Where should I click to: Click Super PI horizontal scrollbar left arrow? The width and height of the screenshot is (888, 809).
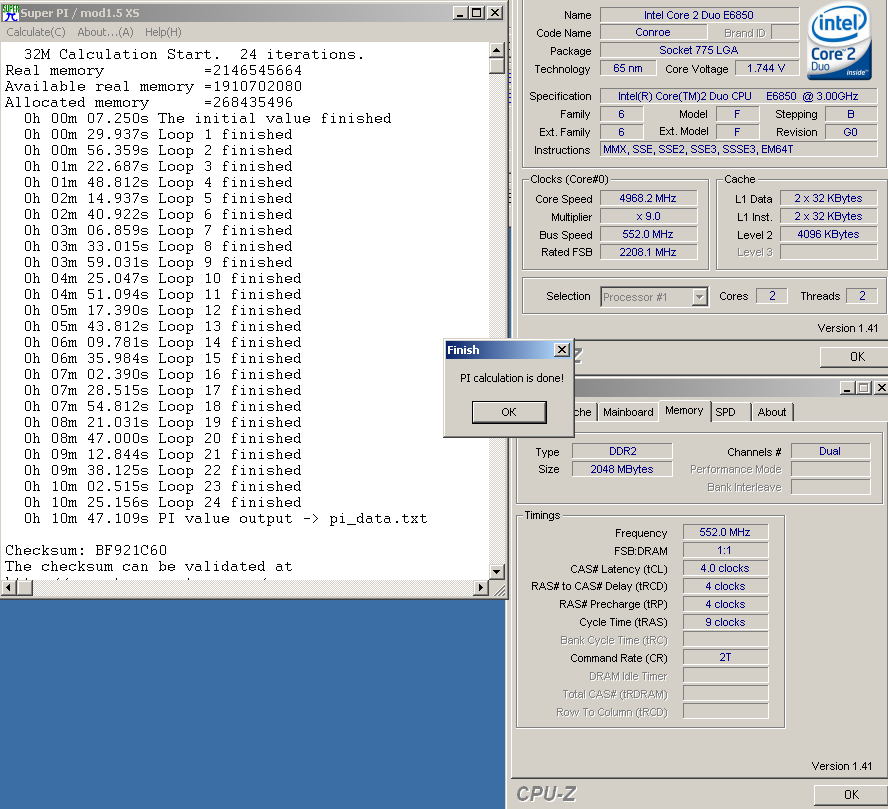(8, 588)
